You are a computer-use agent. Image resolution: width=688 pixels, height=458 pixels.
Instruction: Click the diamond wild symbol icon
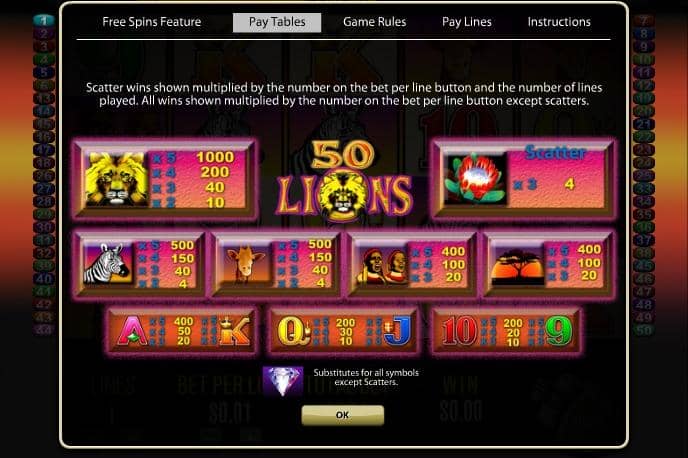click(283, 381)
